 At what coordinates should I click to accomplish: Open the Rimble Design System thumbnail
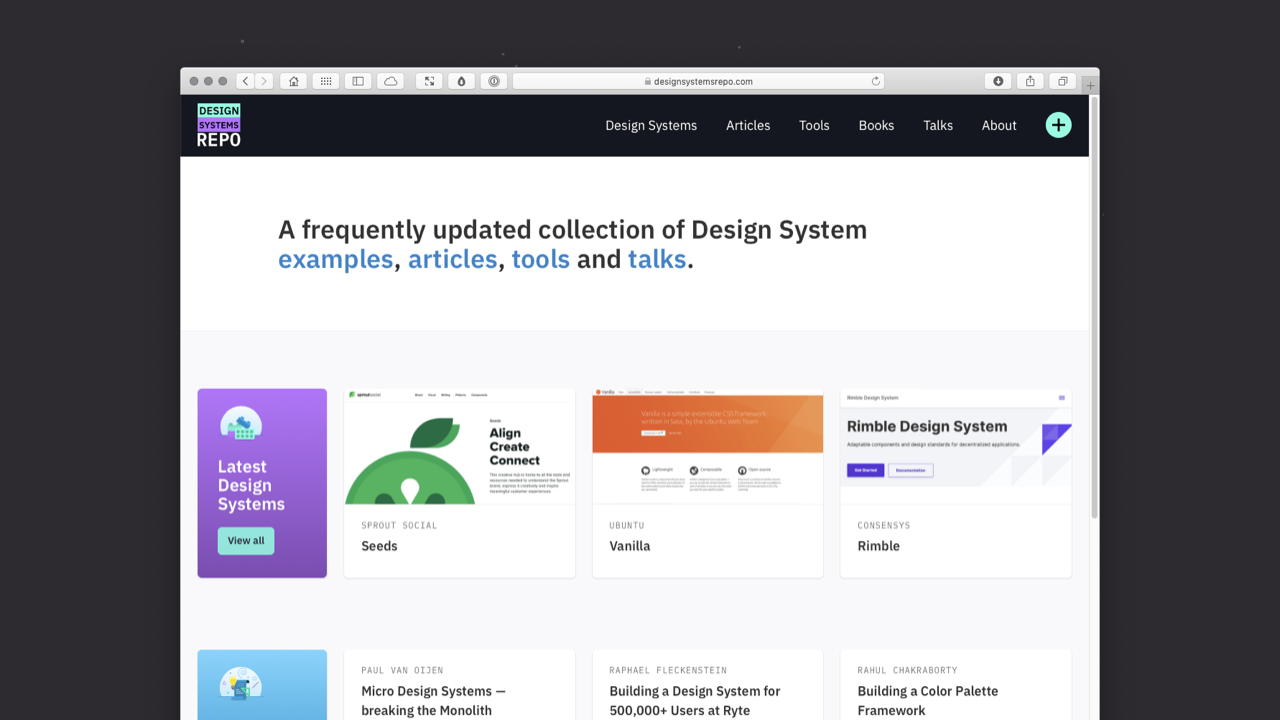(x=956, y=447)
